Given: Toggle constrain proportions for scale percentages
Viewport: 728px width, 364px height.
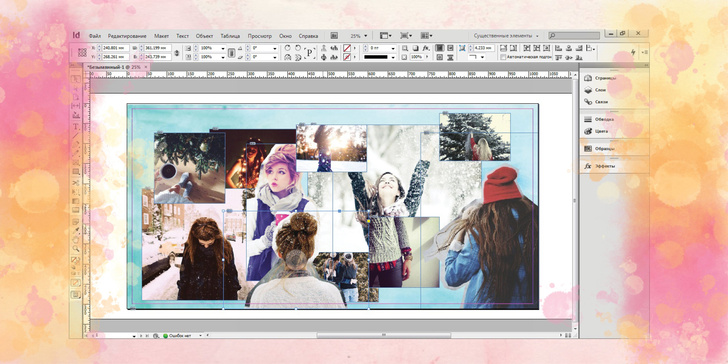Looking at the screenshot, I should tap(231, 52).
